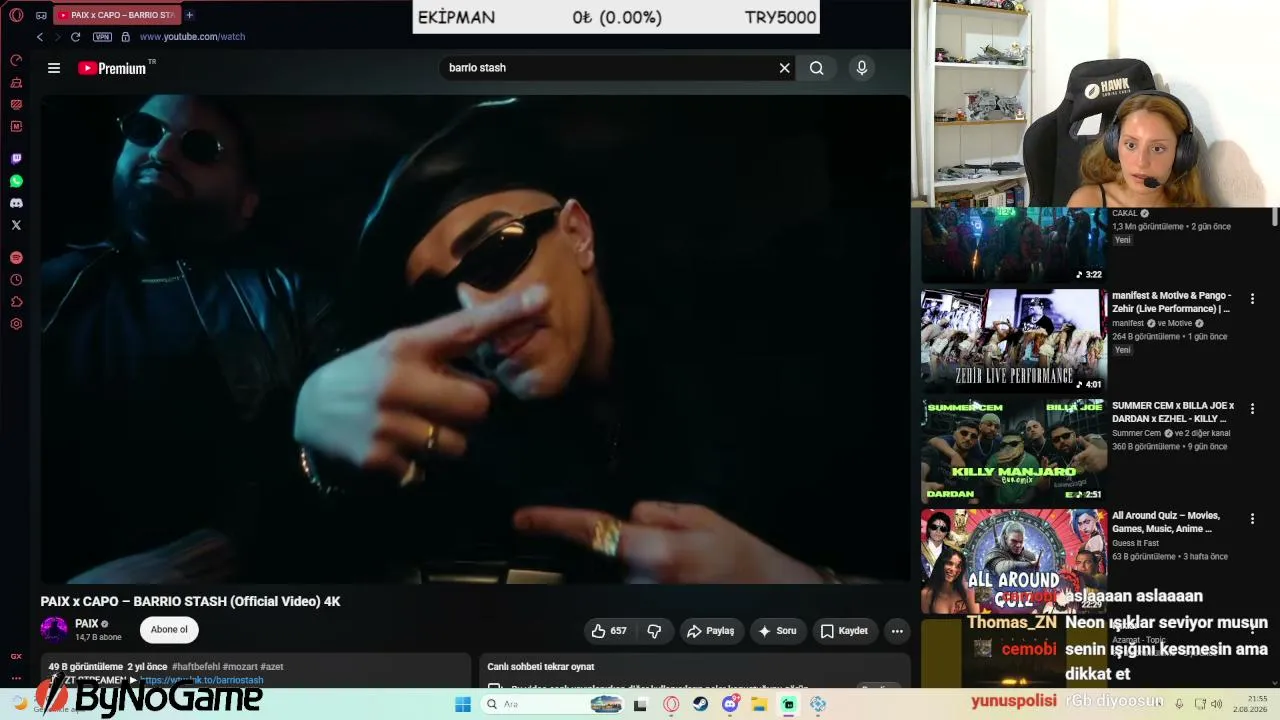The width and height of the screenshot is (1280, 720).
Task: Open the CAKAL video thumbnail
Action: pyautogui.click(x=1014, y=244)
